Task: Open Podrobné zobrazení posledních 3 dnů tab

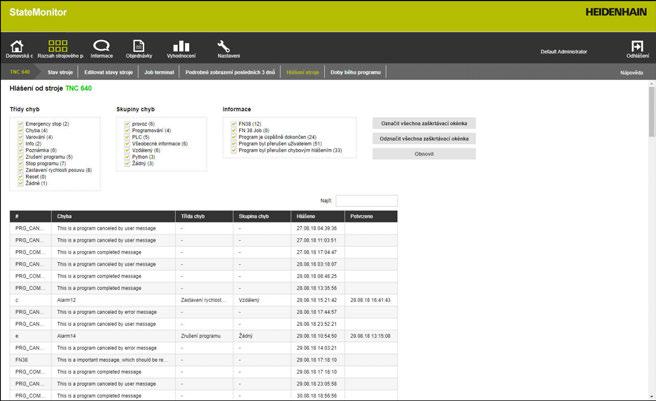Action: point(230,72)
